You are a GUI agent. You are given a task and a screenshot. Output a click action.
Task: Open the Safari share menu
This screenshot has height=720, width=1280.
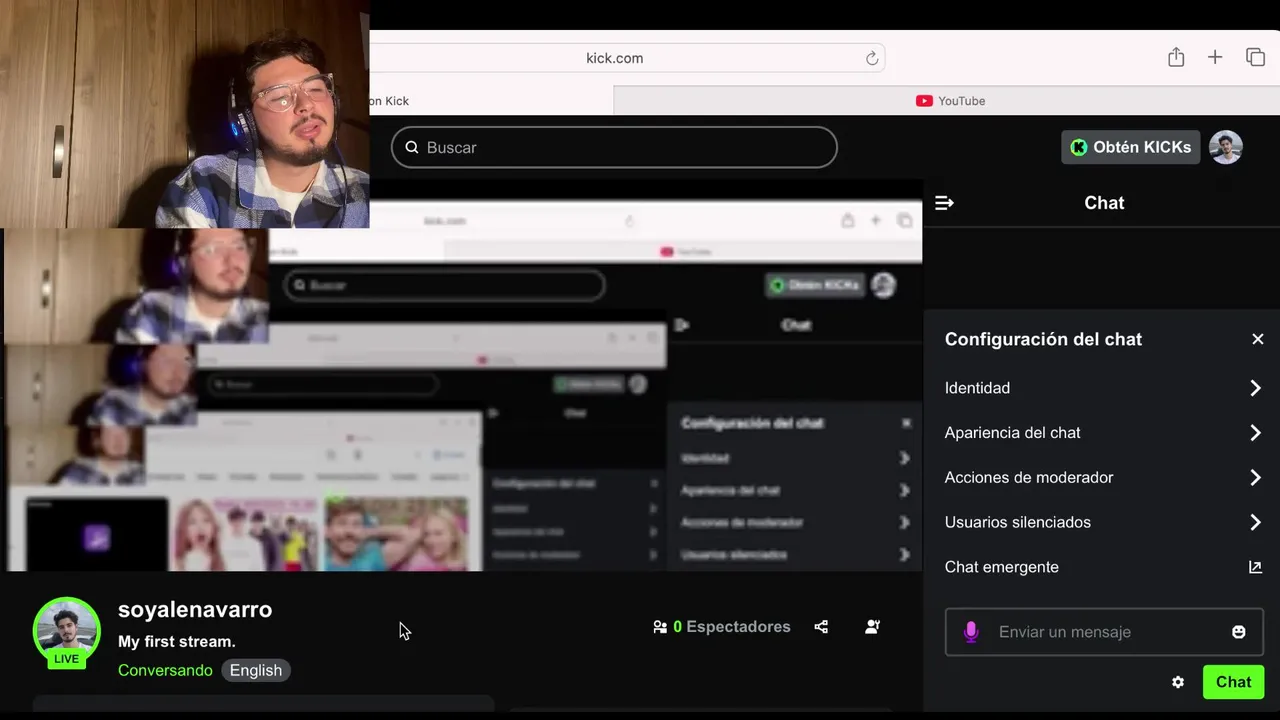click(1176, 57)
